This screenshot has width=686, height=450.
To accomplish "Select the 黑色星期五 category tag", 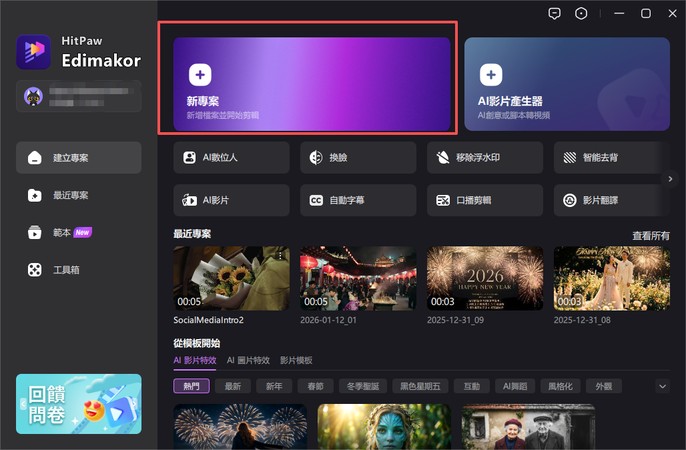I will tap(420, 386).
